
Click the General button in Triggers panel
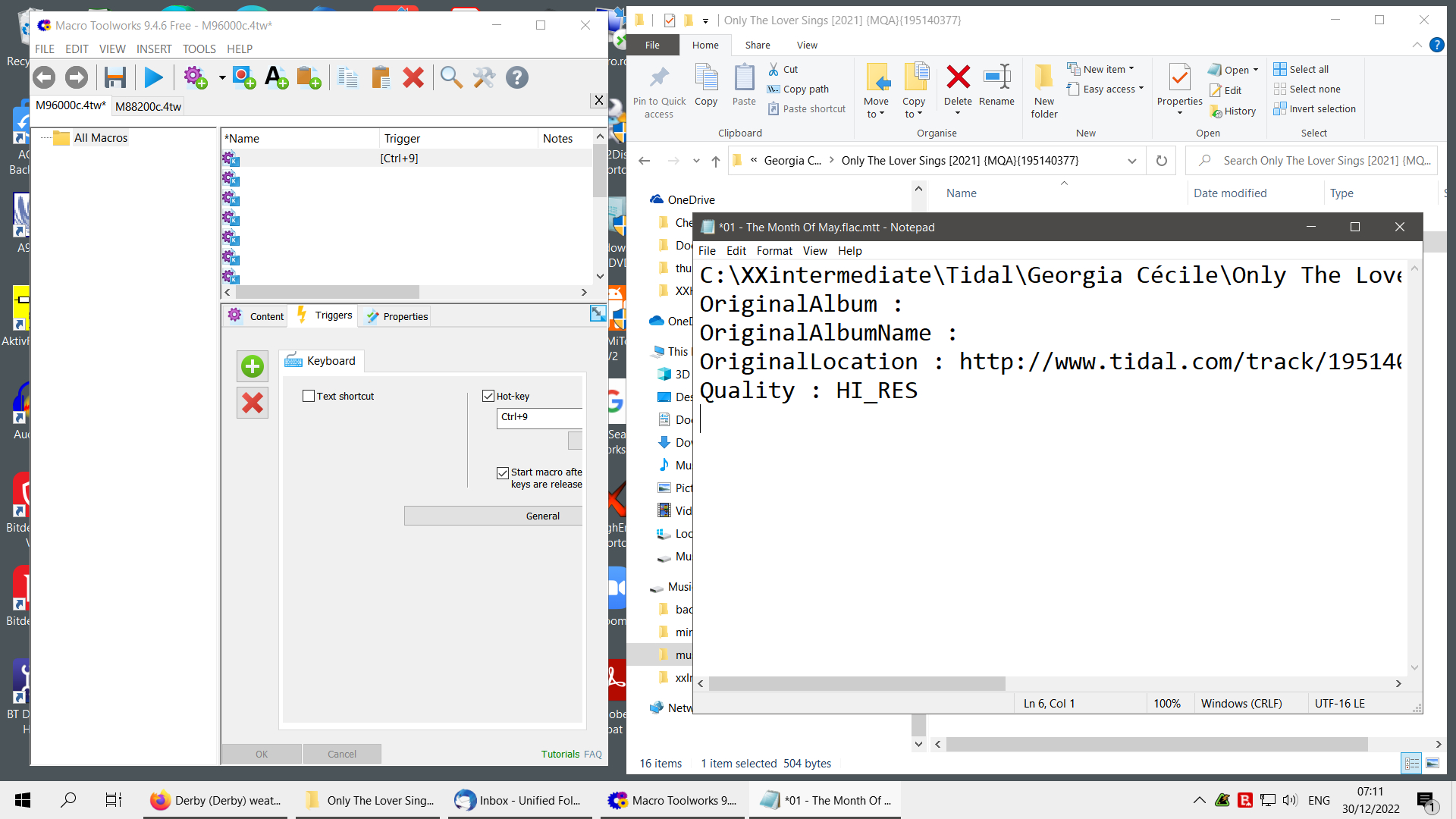pyautogui.click(x=494, y=516)
